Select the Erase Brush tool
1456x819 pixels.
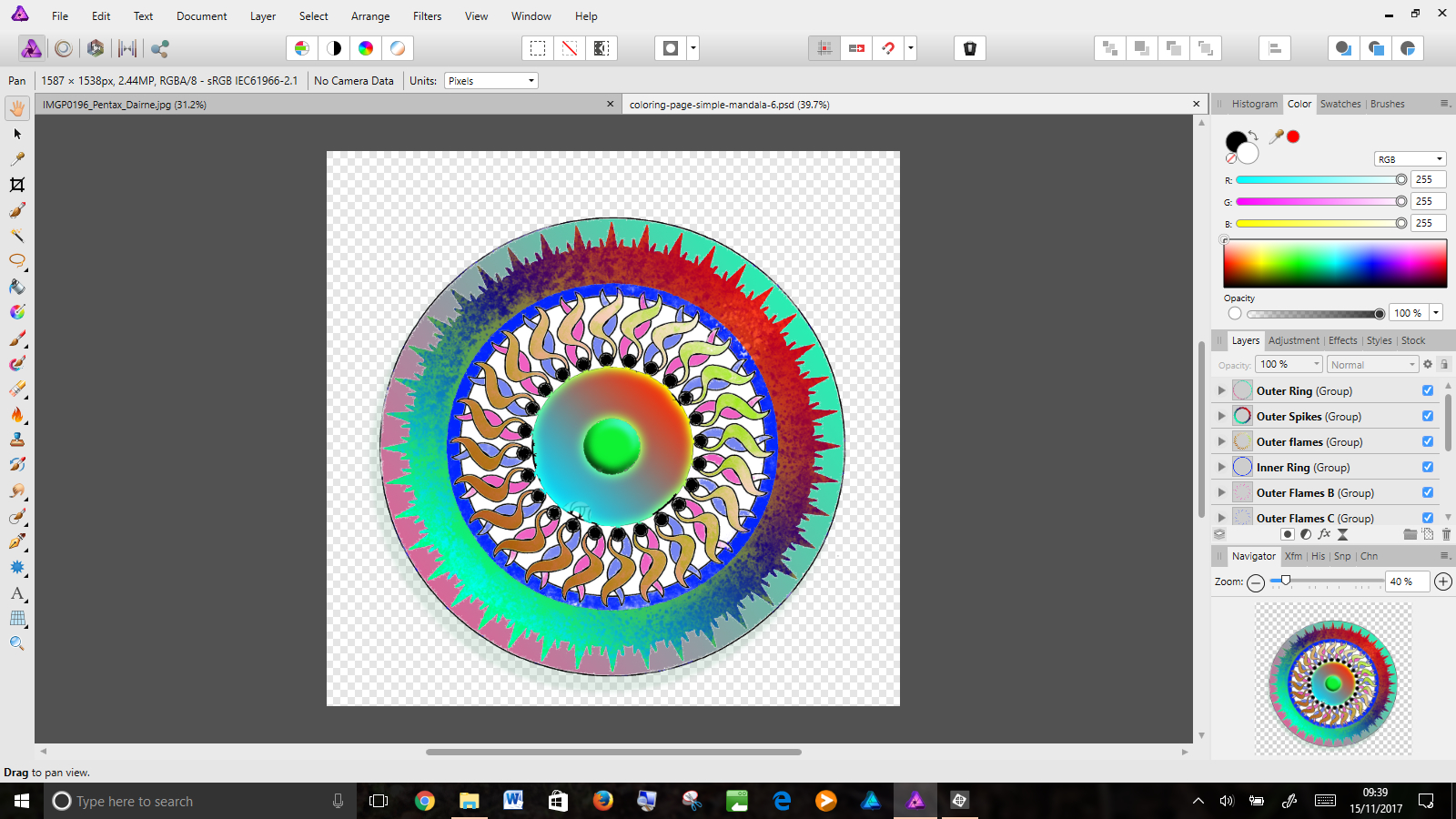tap(17, 389)
